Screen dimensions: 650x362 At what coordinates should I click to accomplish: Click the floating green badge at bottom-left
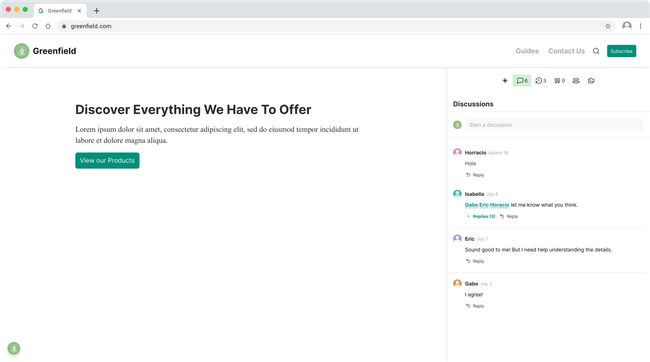click(14, 348)
